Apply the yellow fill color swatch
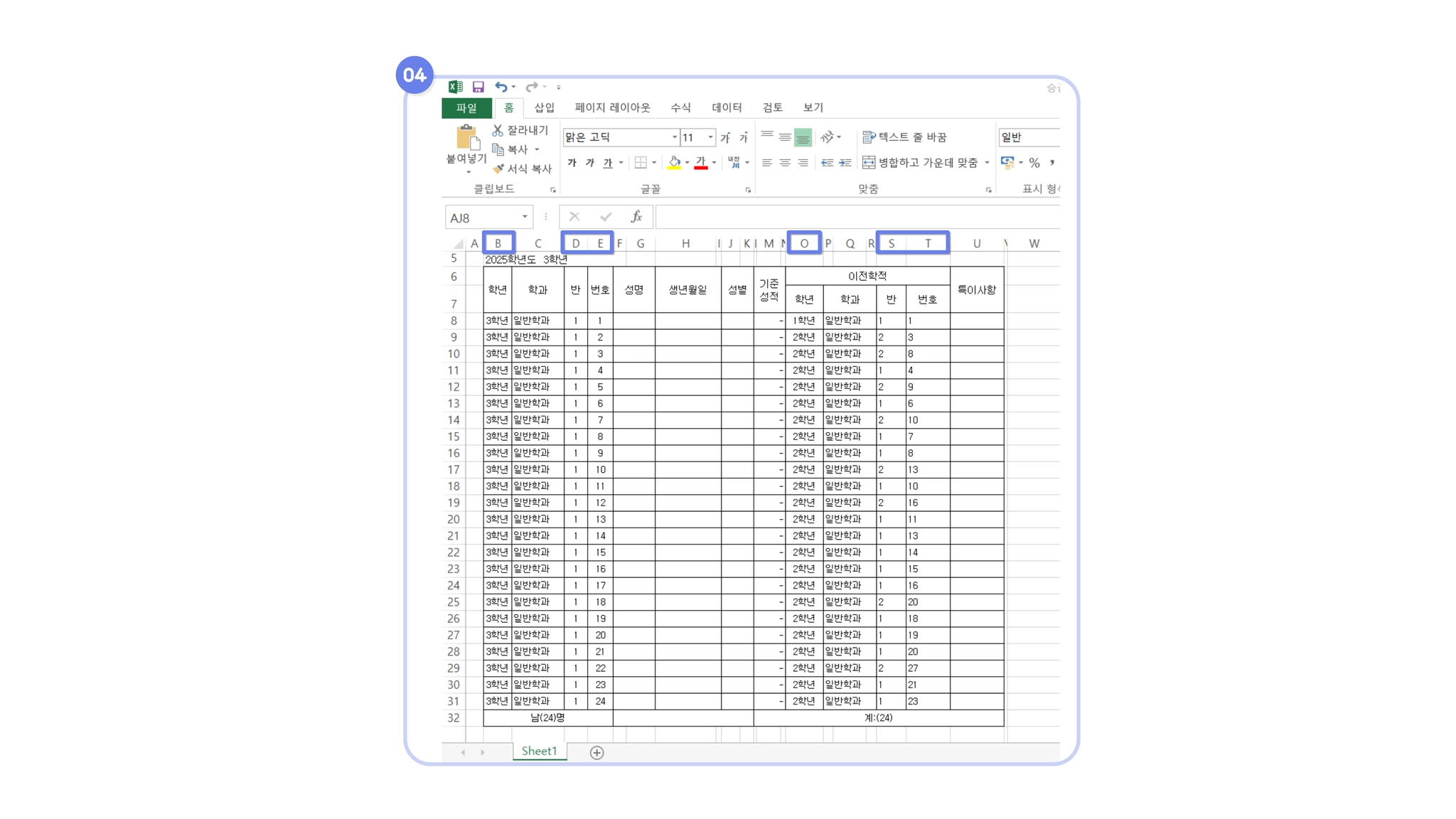 coord(674,163)
